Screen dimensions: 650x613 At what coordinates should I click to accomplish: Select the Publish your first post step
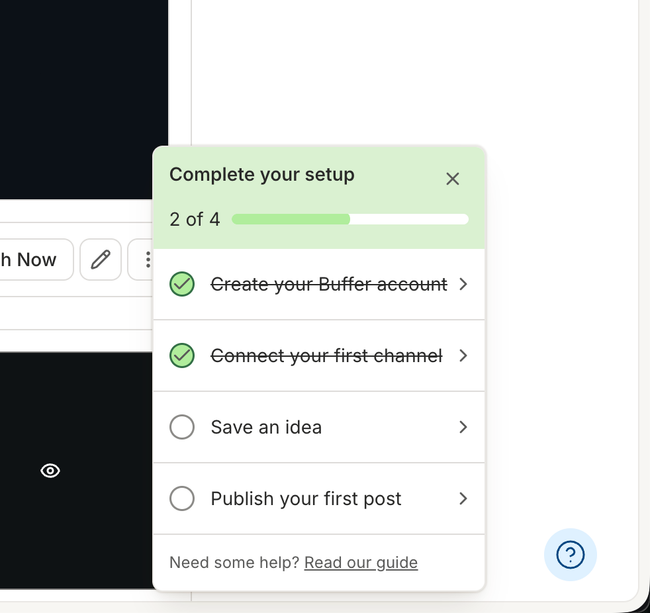pos(319,498)
